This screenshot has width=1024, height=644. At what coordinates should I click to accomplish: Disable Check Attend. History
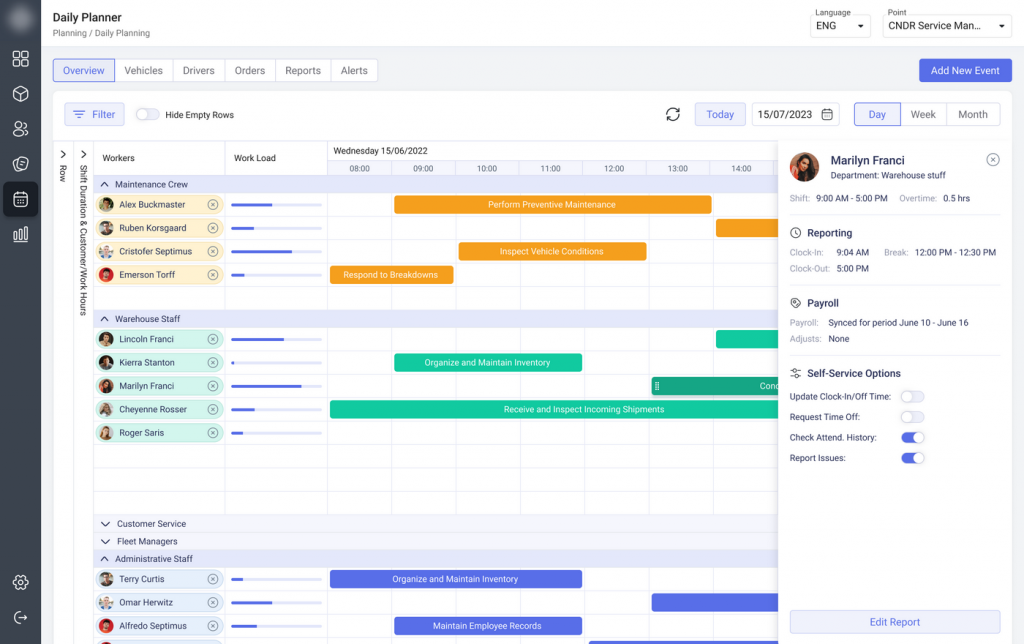coord(912,437)
